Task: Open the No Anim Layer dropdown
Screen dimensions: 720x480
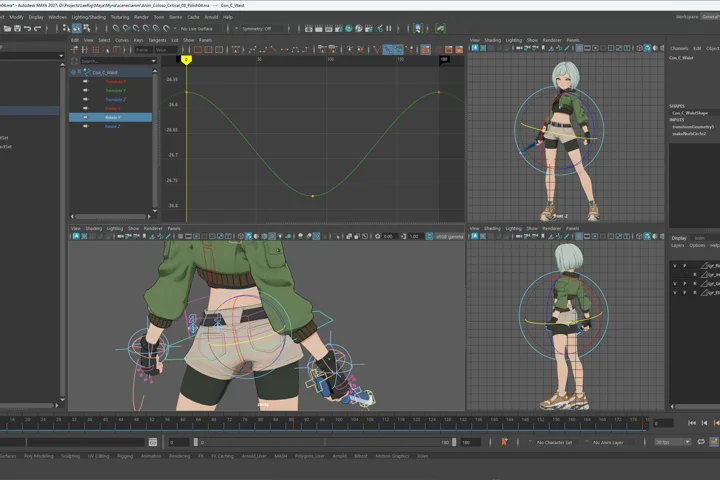Action: [x=586, y=442]
